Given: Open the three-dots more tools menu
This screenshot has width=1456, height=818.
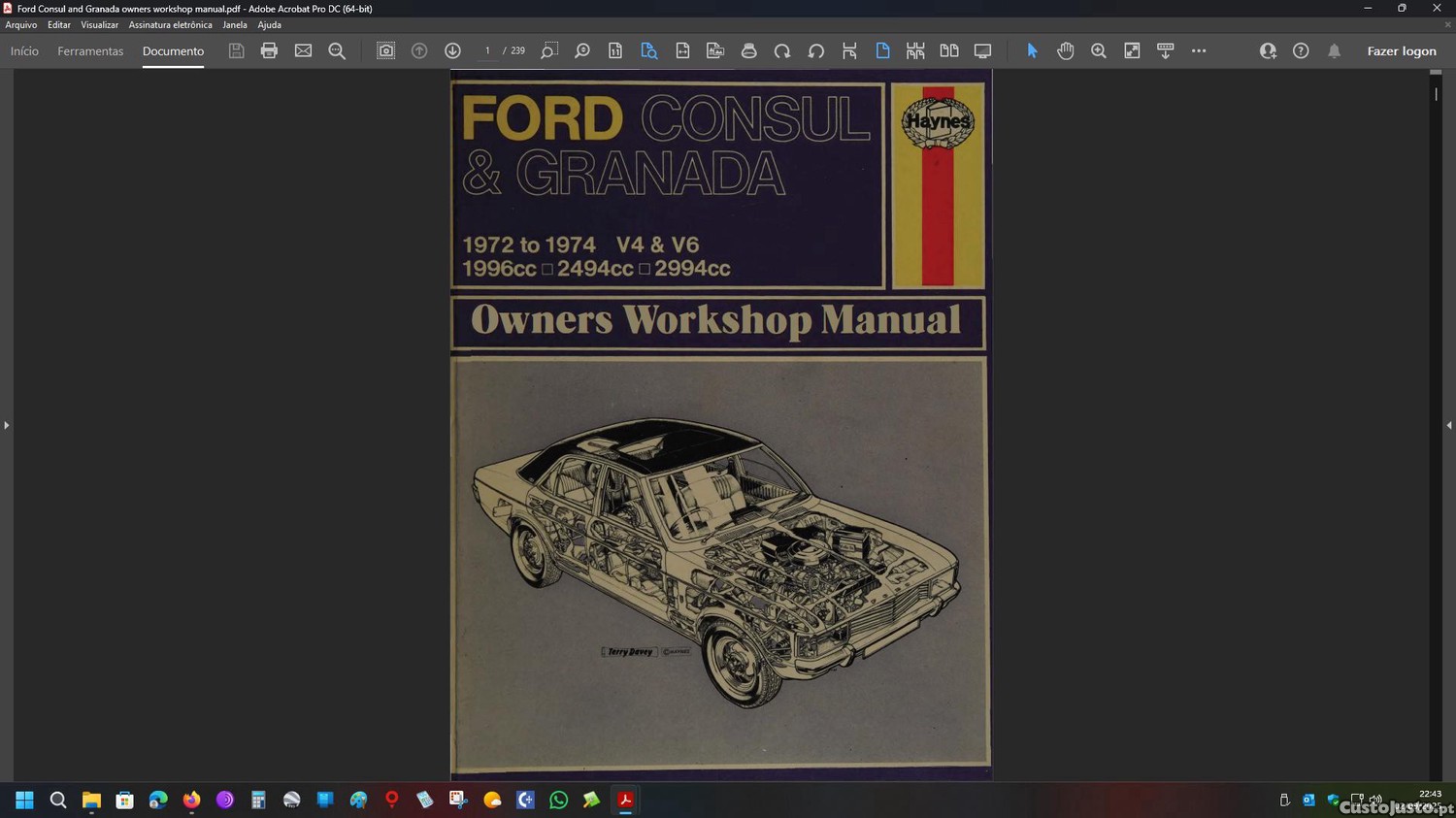Looking at the screenshot, I should pos(1199,50).
